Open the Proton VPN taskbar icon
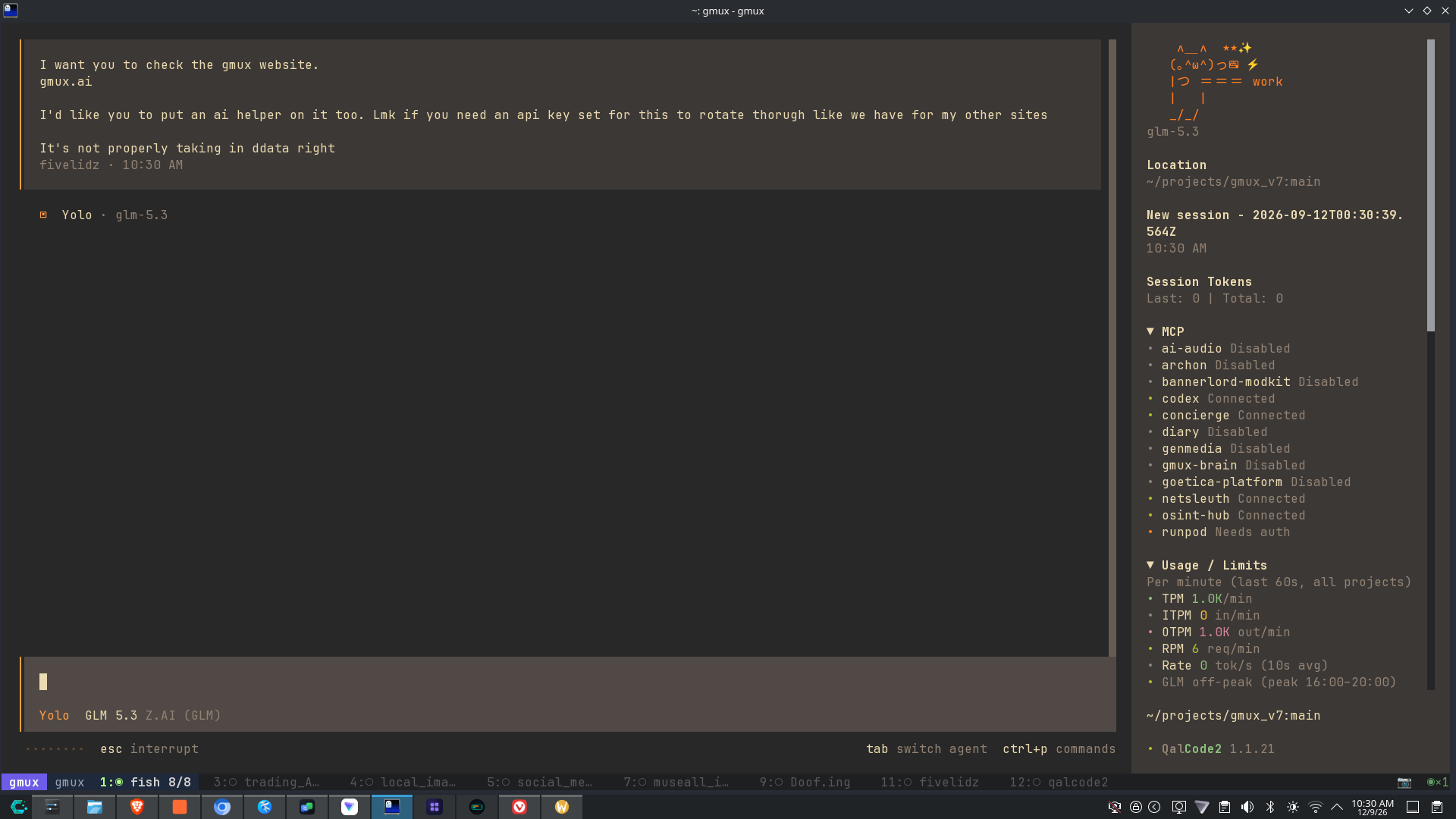 (350, 807)
